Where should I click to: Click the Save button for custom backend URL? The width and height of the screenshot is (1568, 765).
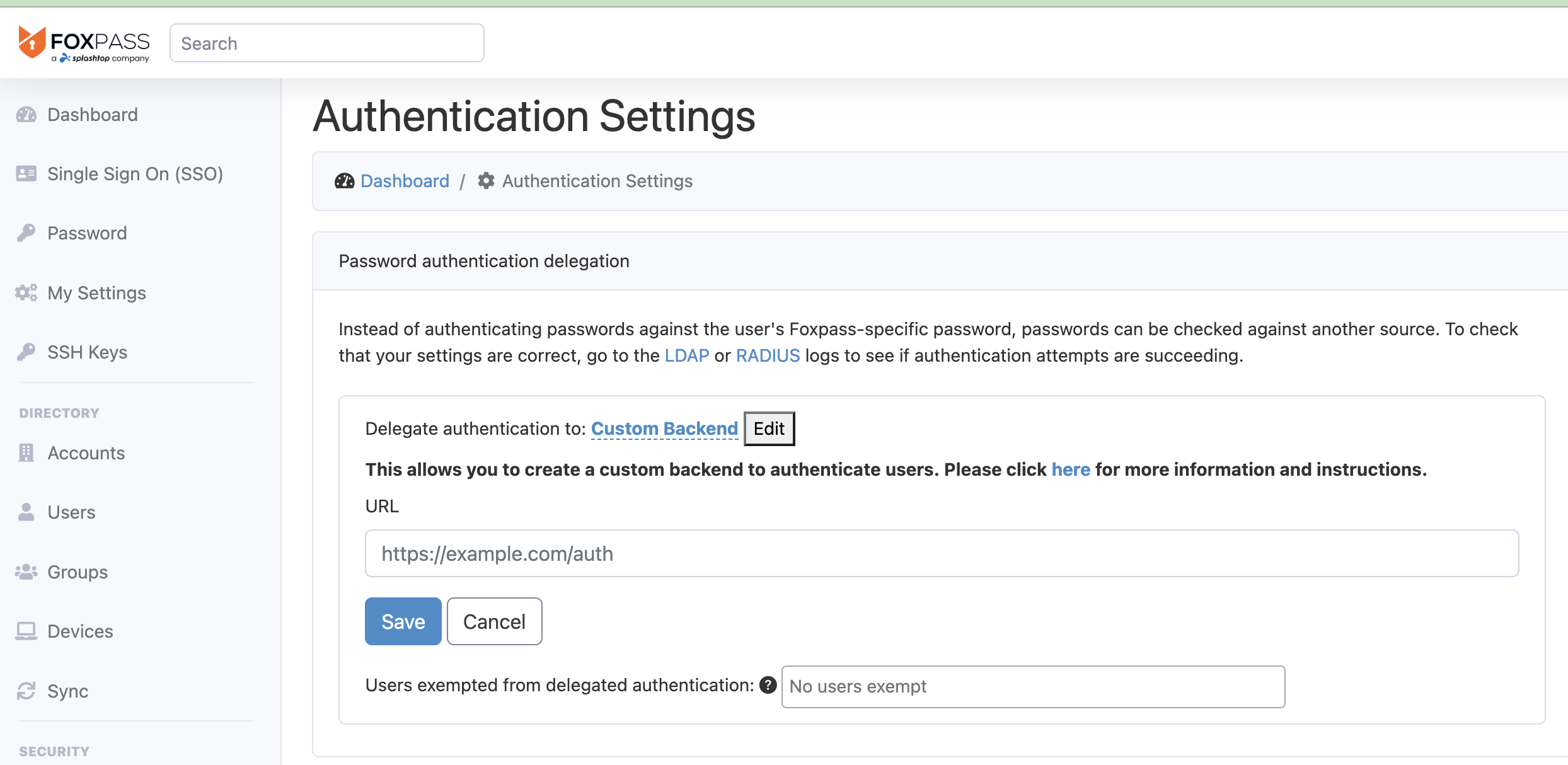tap(402, 621)
